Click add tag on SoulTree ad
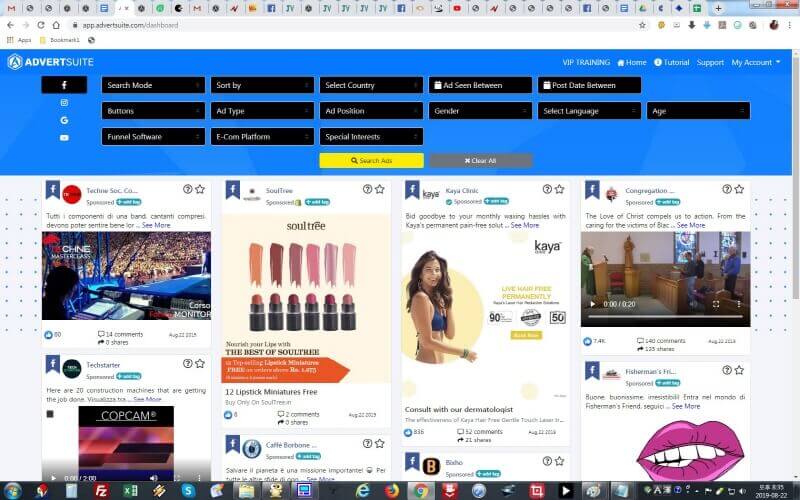 (317, 202)
